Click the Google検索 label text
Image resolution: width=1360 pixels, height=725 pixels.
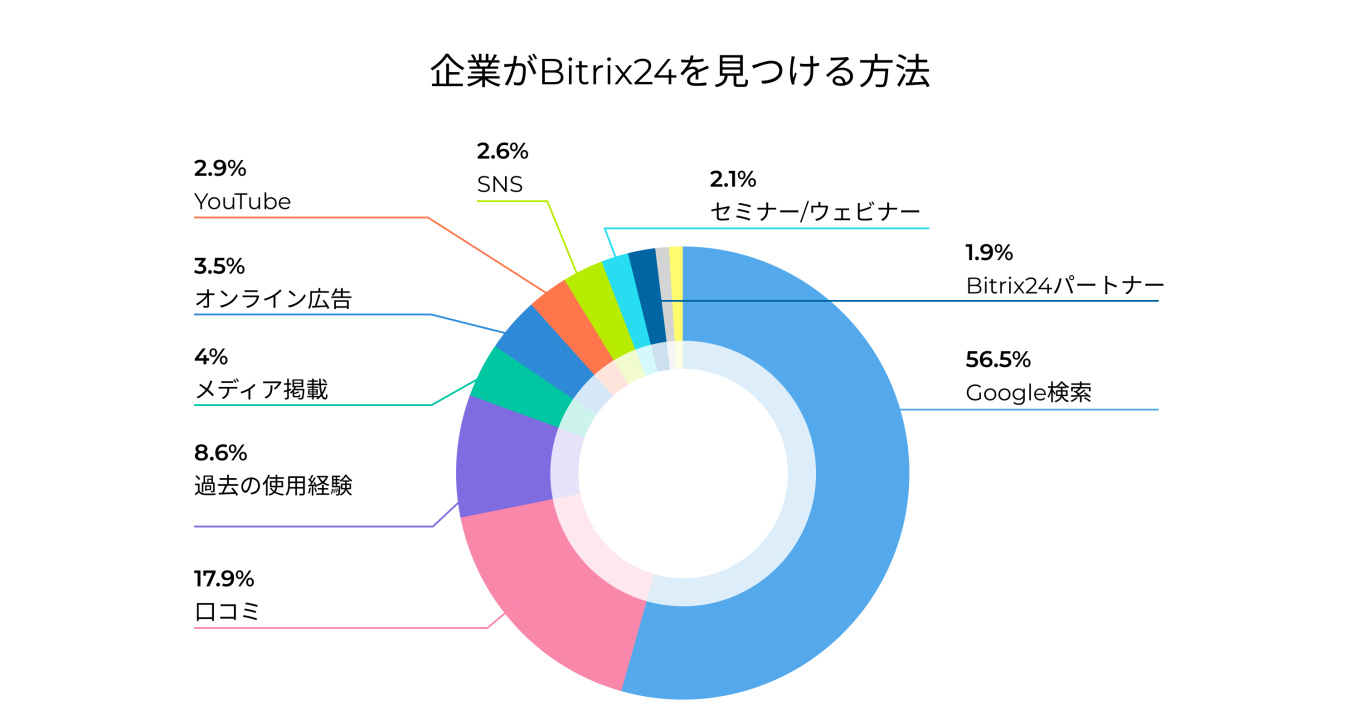(1028, 393)
